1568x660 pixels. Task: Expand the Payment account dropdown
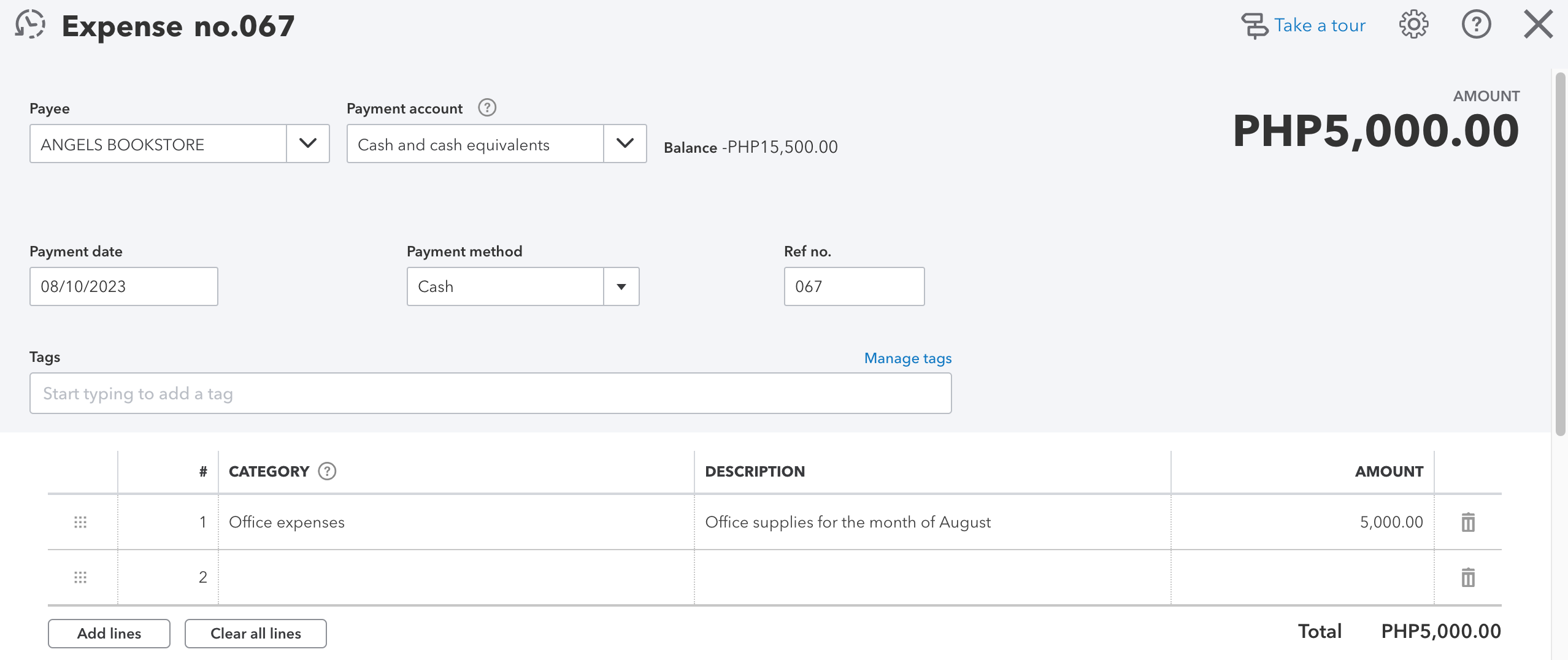pos(625,144)
